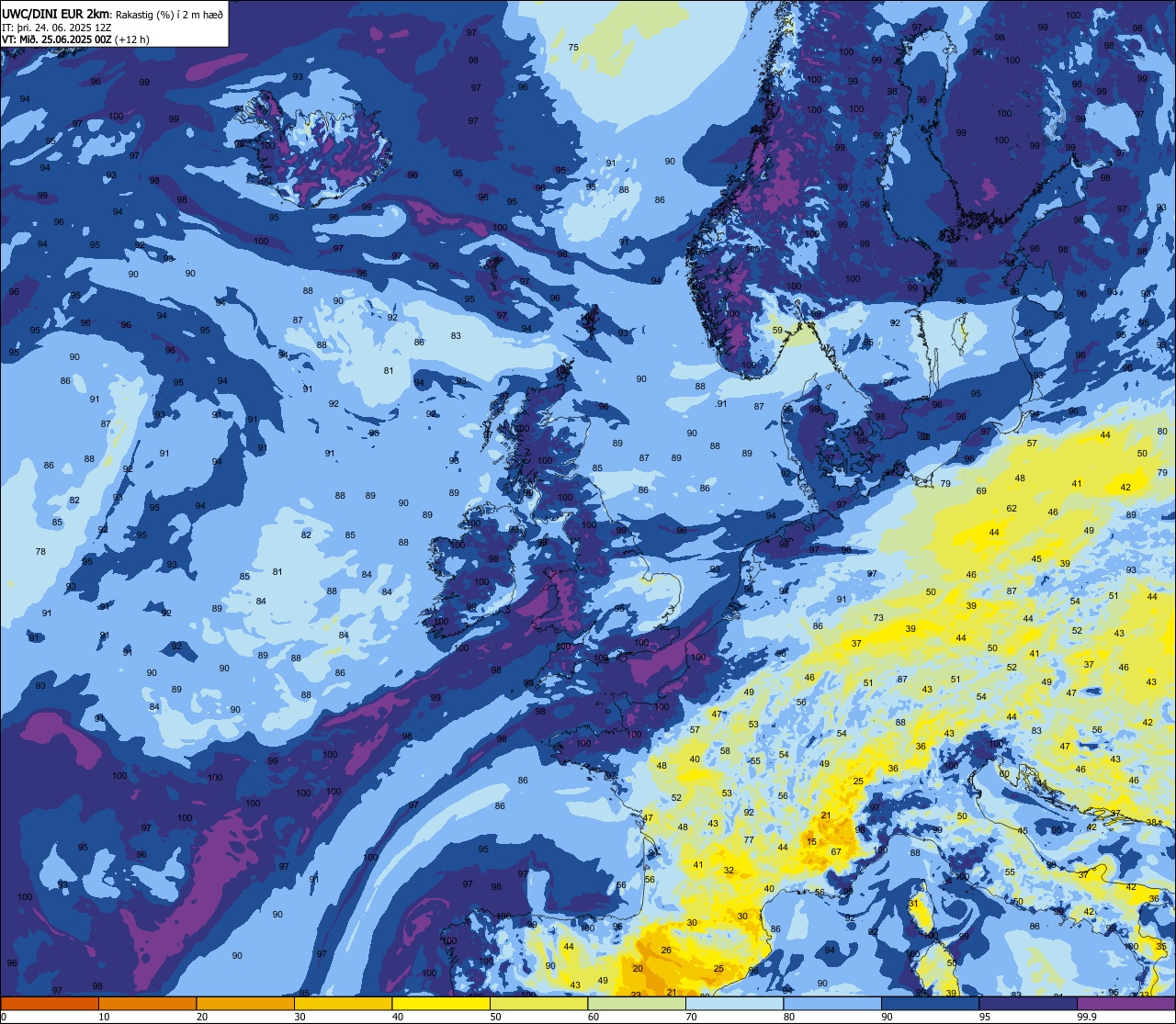
Task: Click the 20–30 legend color segment
Action: [x=245, y=1003]
